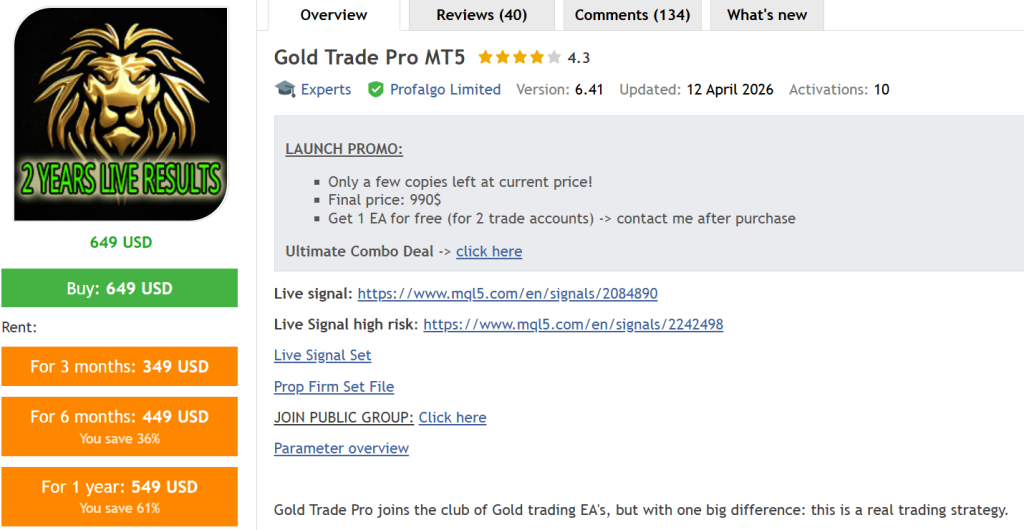
Task: Follow the Ultimate Combo Deal click here link
Action: [489, 251]
